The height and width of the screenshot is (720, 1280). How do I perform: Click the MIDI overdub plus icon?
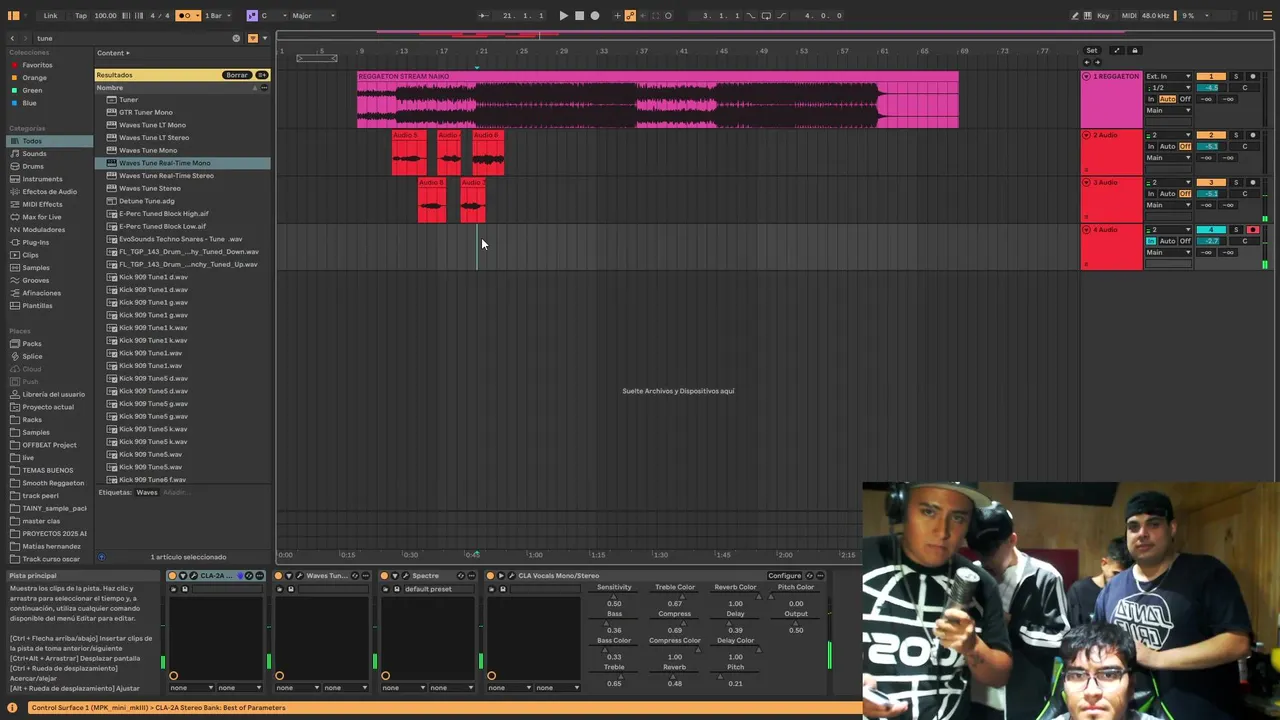point(617,15)
